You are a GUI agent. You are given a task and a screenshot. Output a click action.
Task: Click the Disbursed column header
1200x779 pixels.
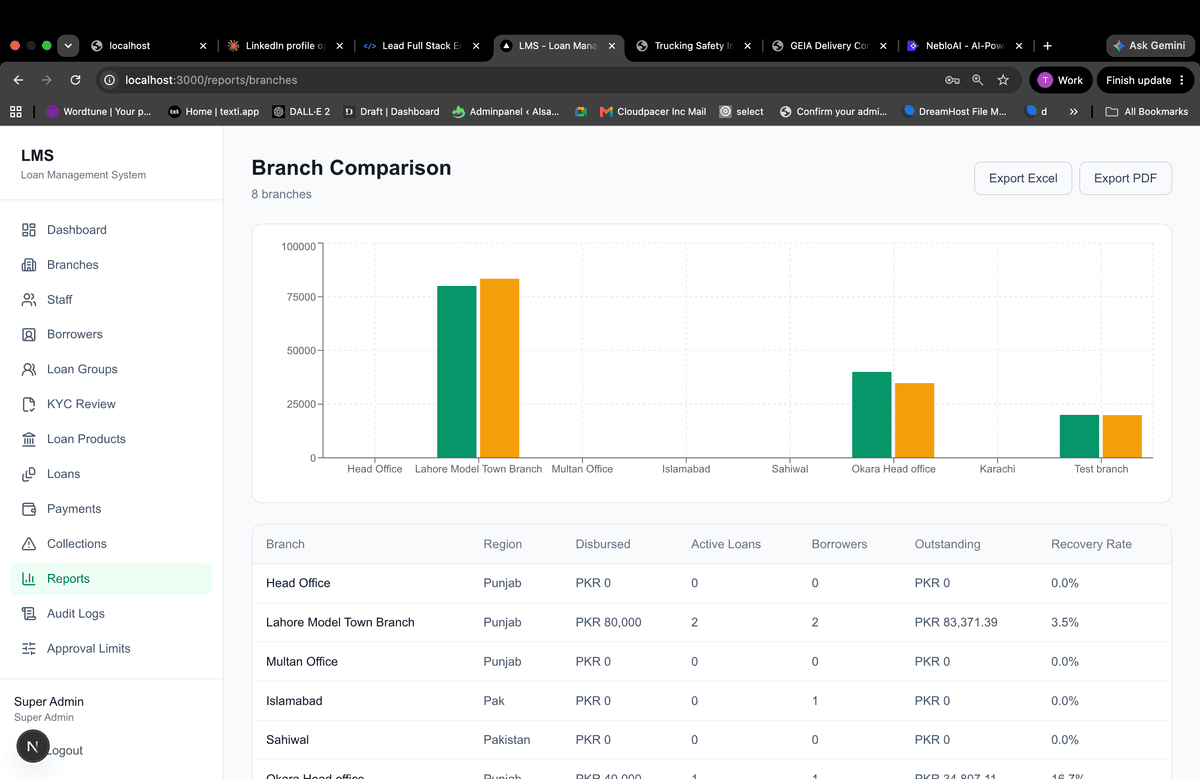click(x=603, y=544)
